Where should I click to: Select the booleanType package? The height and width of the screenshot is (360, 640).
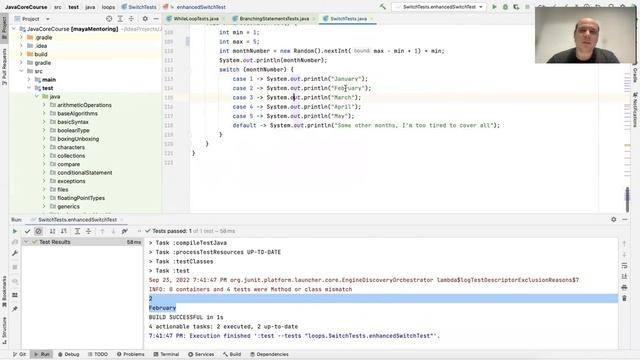[x=73, y=130]
